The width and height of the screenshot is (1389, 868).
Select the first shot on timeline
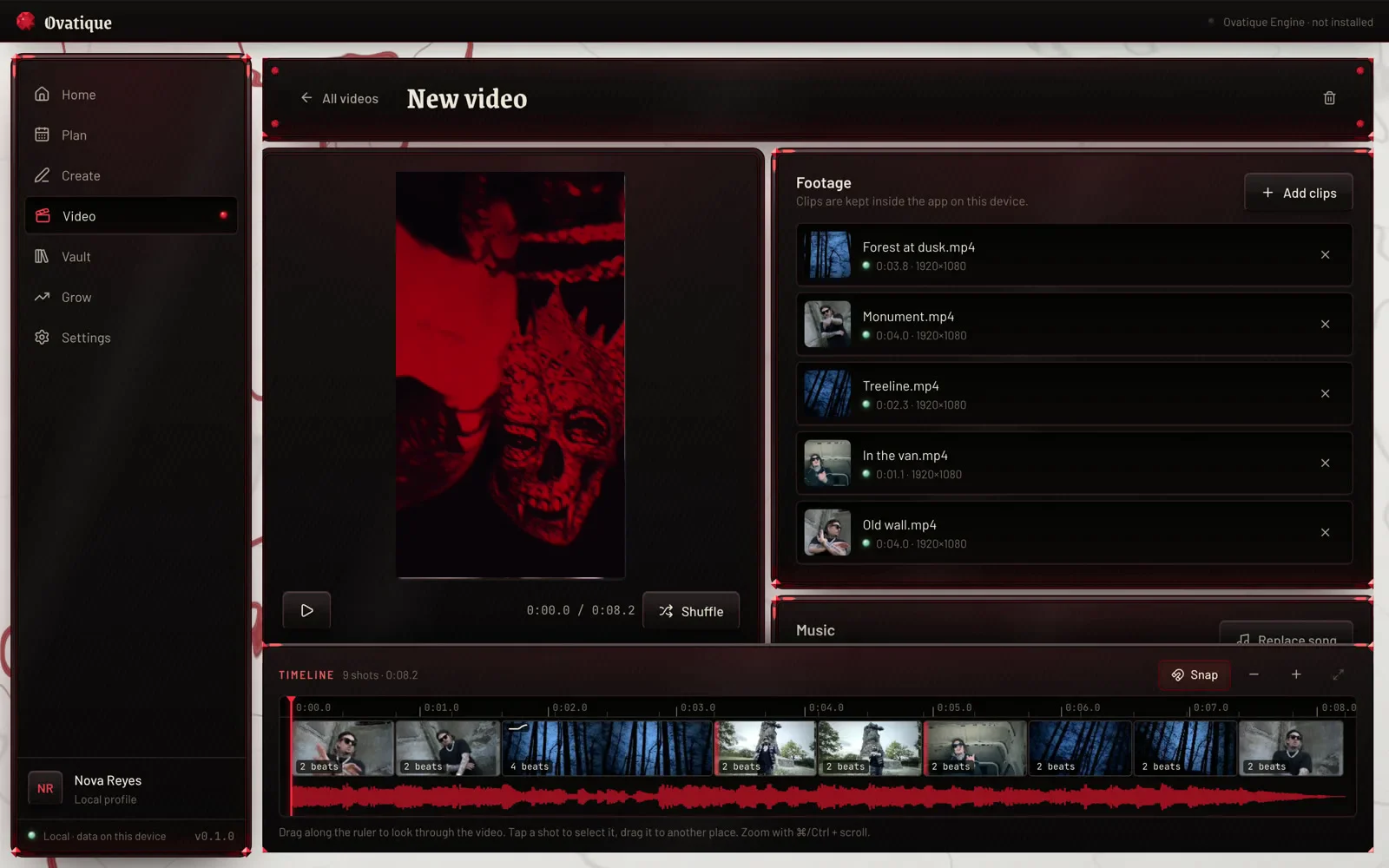pos(343,748)
